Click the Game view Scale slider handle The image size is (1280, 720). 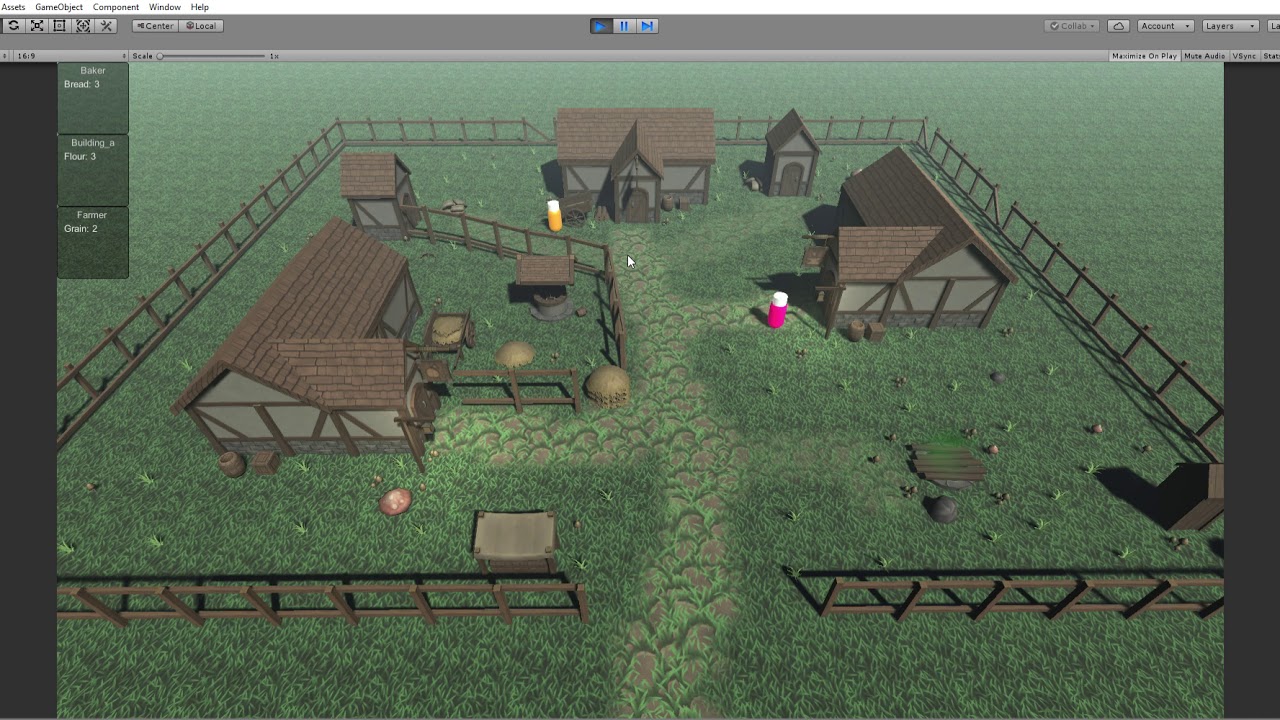coord(160,56)
